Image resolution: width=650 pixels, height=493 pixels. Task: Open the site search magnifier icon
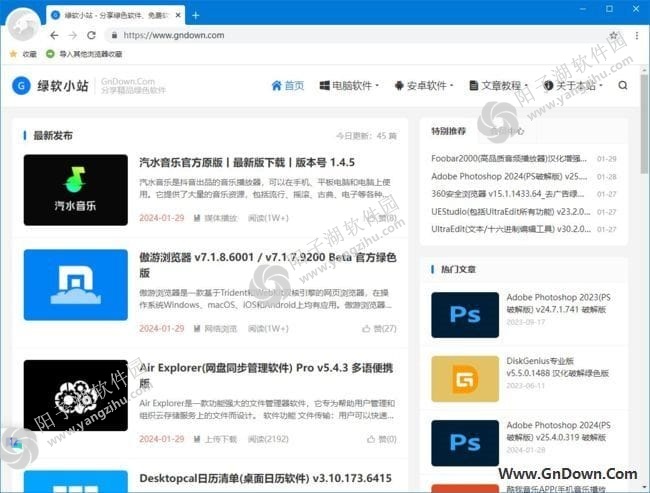pos(622,85)
